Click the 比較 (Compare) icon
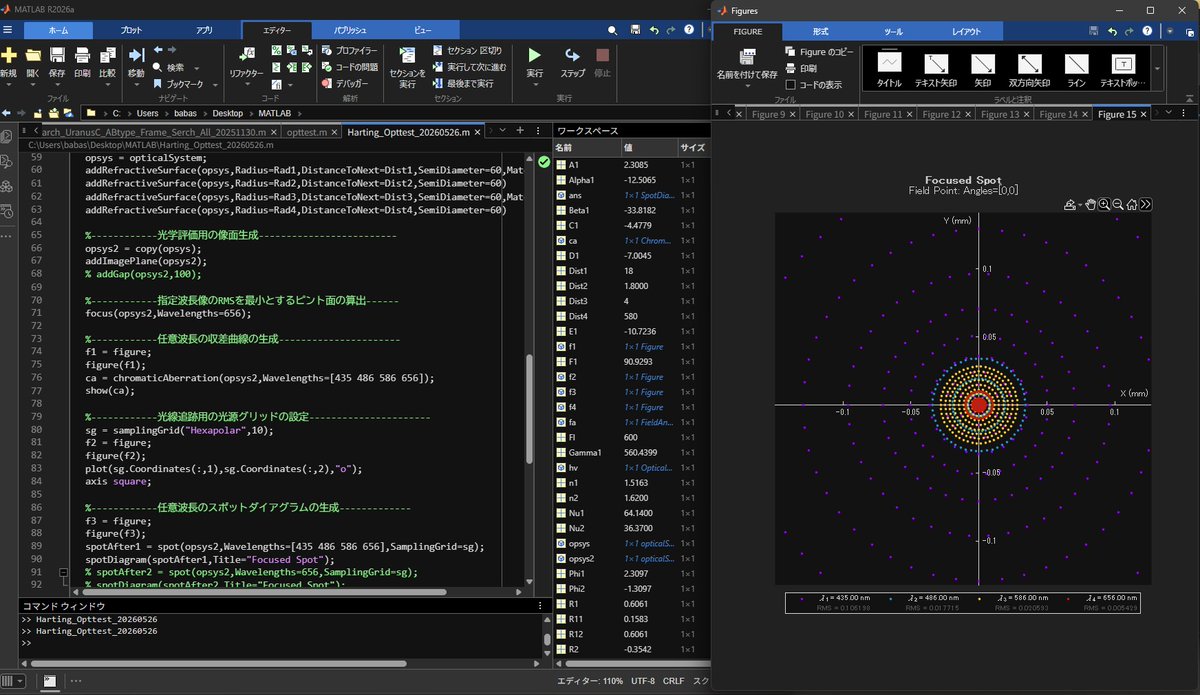1200x695 pixels. 107,54
